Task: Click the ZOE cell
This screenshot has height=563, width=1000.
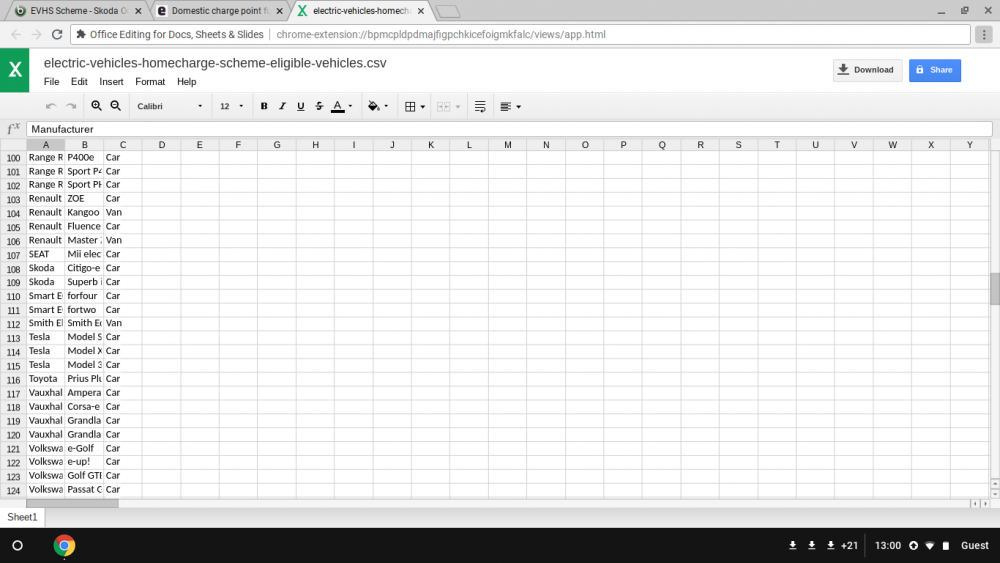Action: pyautogui.click(x=84, y=198)
